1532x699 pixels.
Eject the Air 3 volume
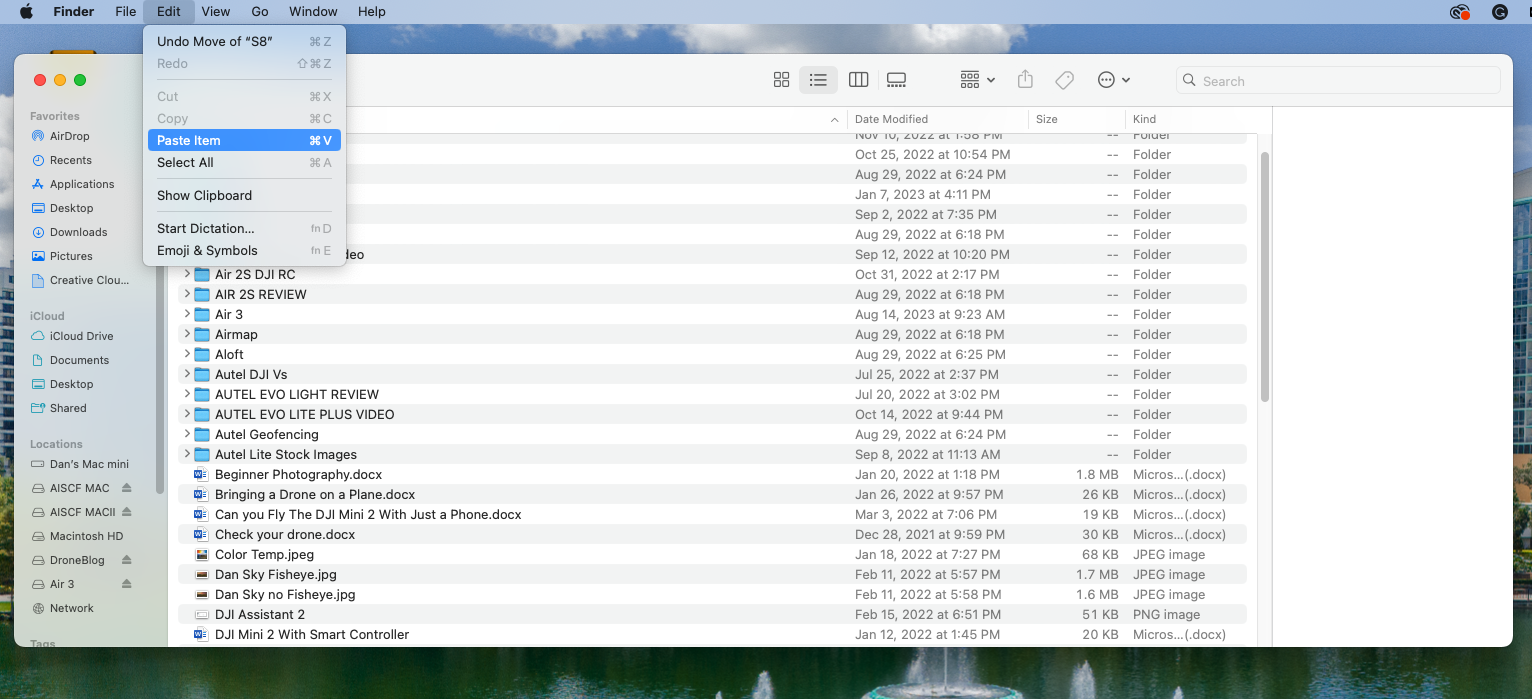tap(127, 584)
